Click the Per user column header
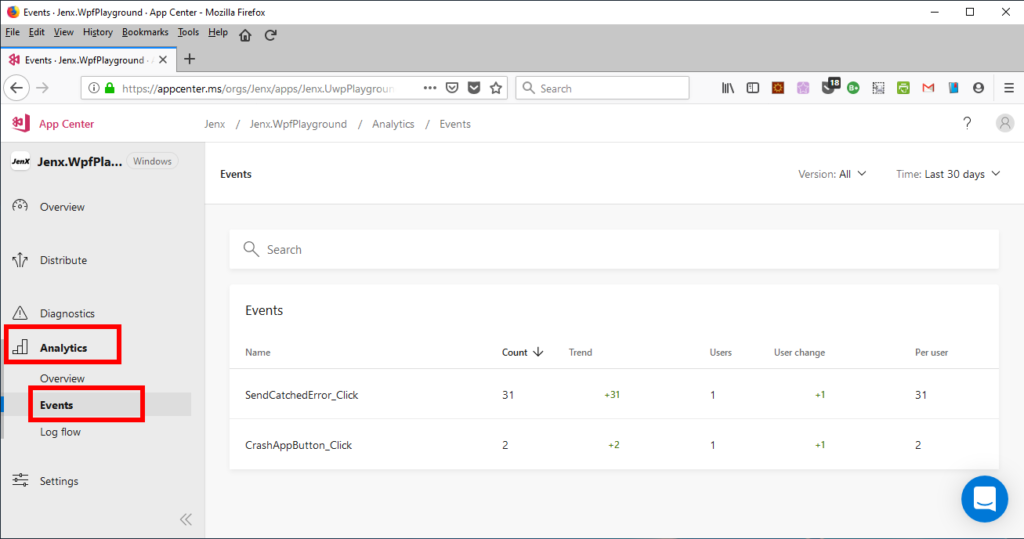 [x=931, y=352]
